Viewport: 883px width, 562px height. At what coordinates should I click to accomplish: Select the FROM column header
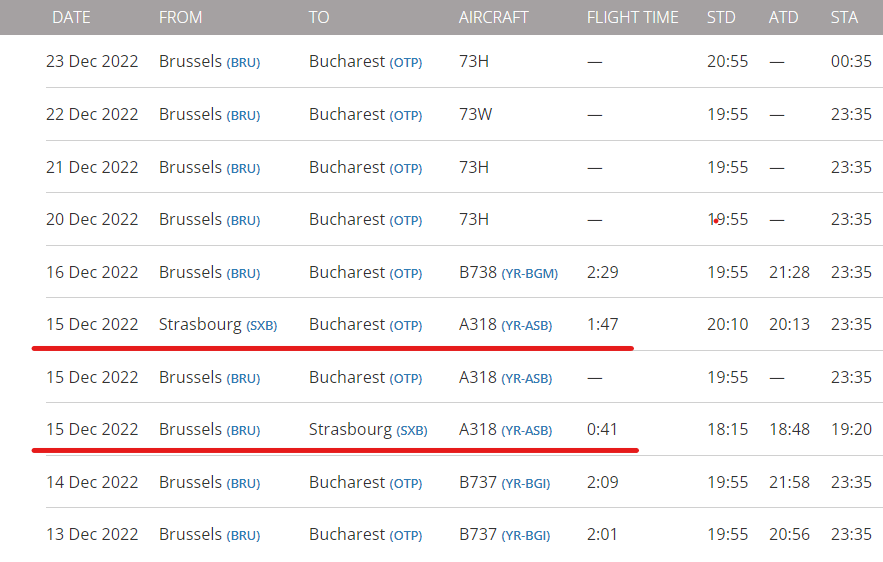[x=180, y=17]
